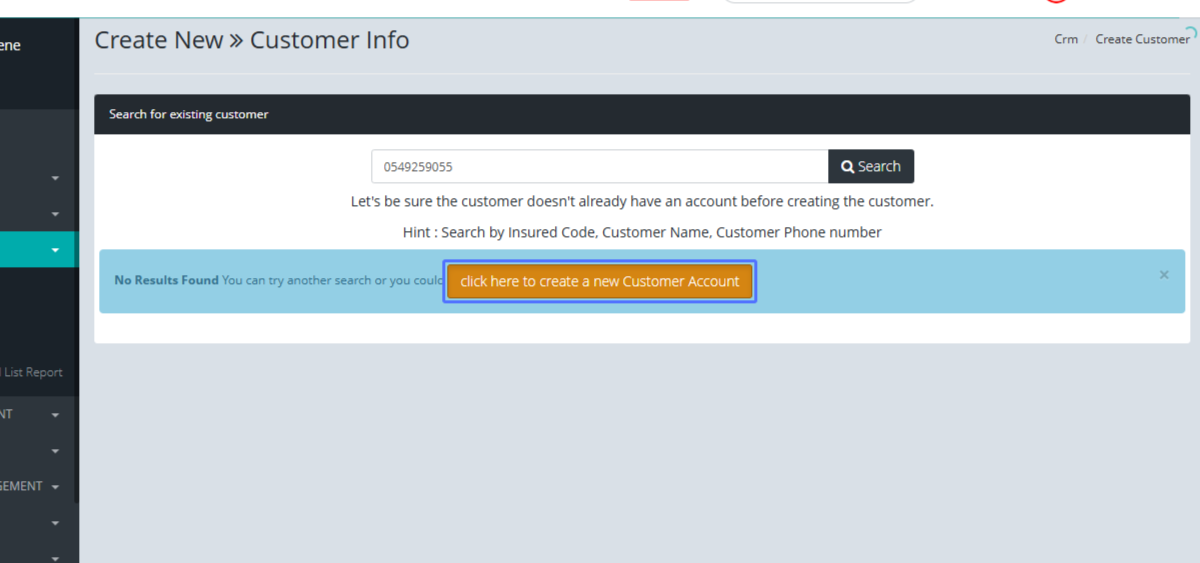Focus the customer search field with 0549259055
The width and height of the screenshot is (1200, 563).
[x=599, y=167]
